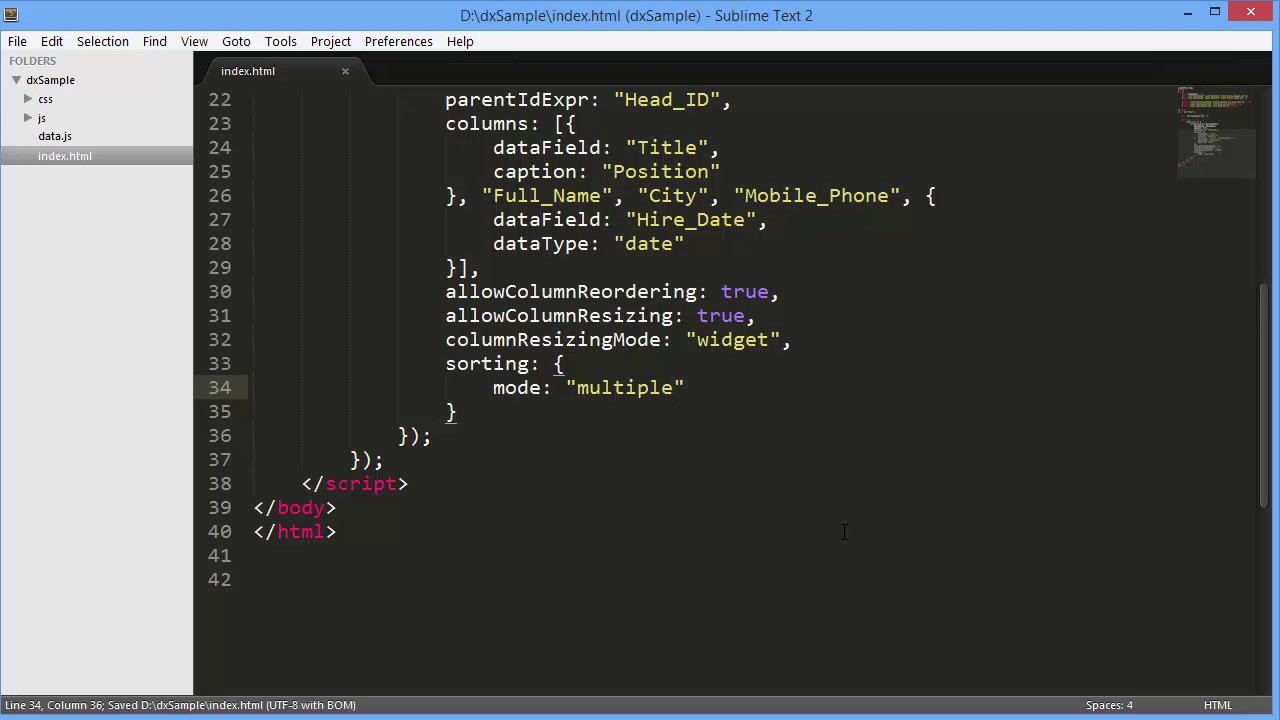Expand the css folder

click(x=28, y=99)
